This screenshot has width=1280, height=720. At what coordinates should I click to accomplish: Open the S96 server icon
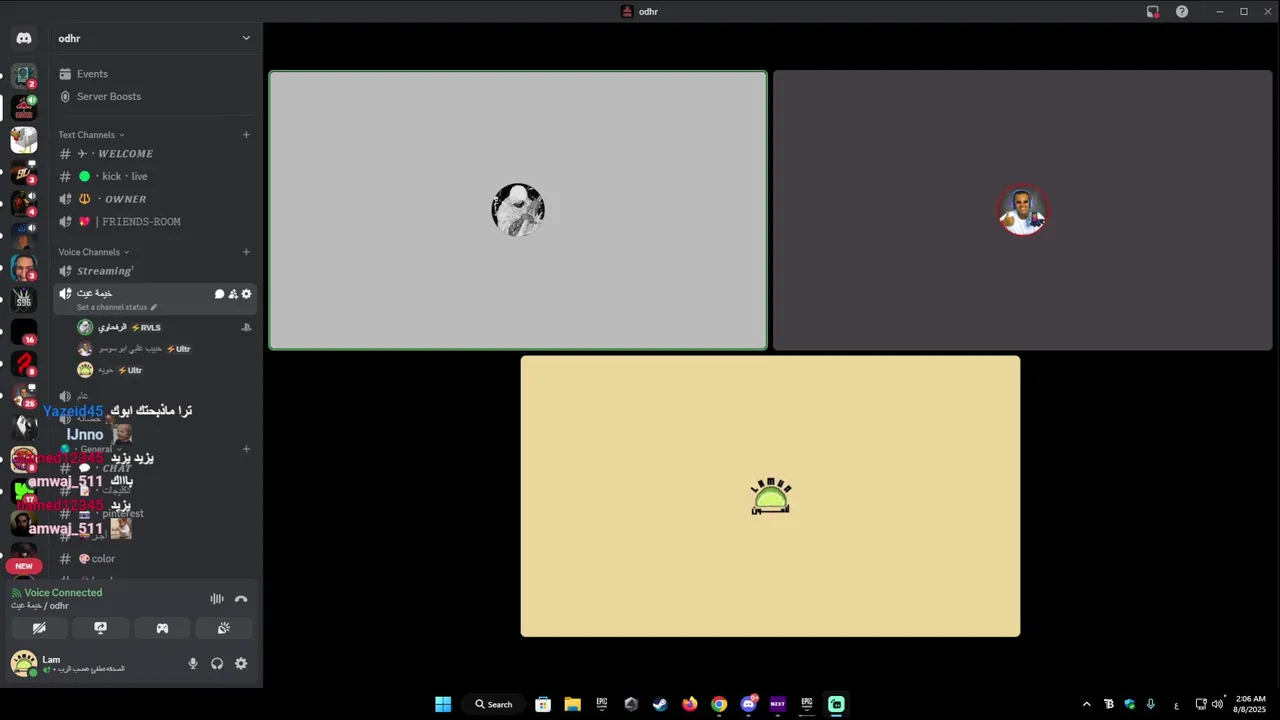click(x=24, y=299)
